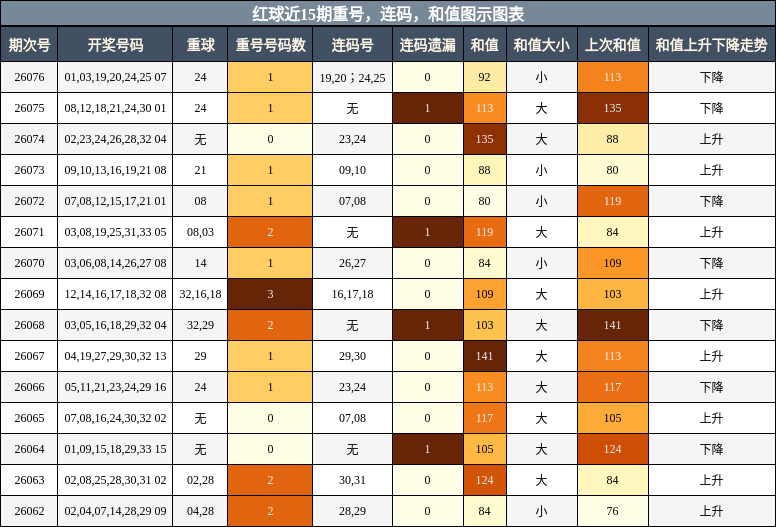Click repeat balls cell 32,16,18
Image resolution: width=776 pixels, height=527 pixels.
pos(200,294)
